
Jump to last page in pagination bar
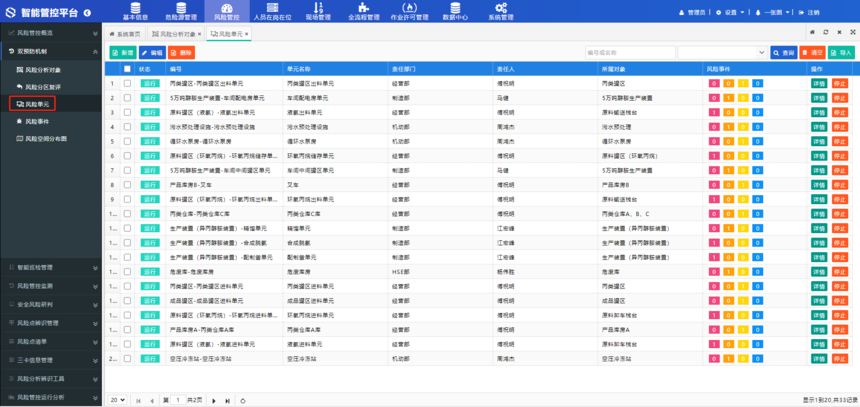227,400
